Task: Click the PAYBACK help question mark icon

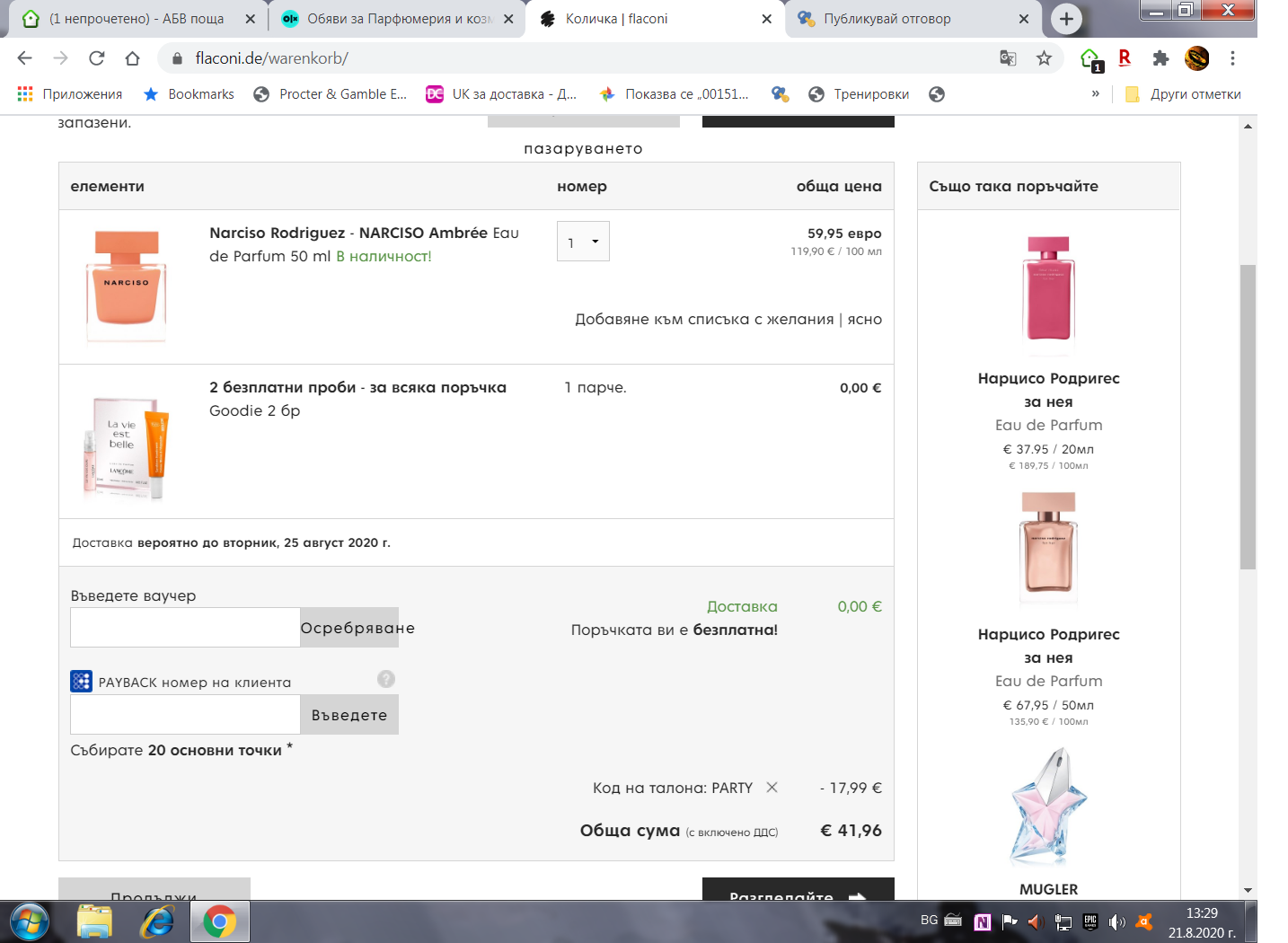Action: tap(386, 679)
